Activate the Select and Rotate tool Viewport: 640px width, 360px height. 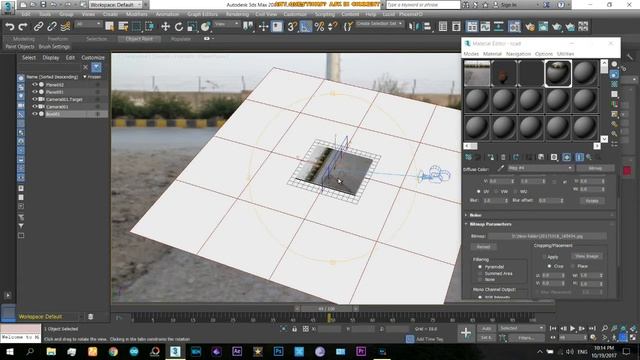(x=179, y=27)
